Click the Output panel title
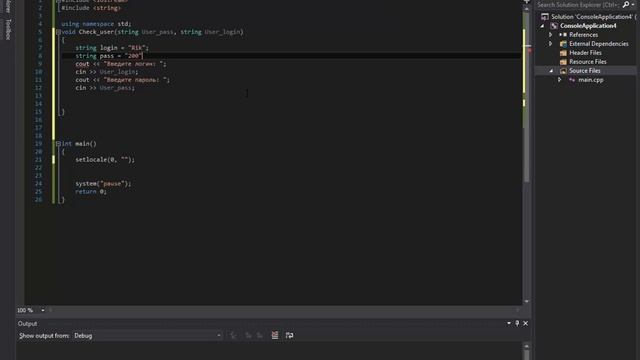Screen dimensions: 640x360 point(27,323)
